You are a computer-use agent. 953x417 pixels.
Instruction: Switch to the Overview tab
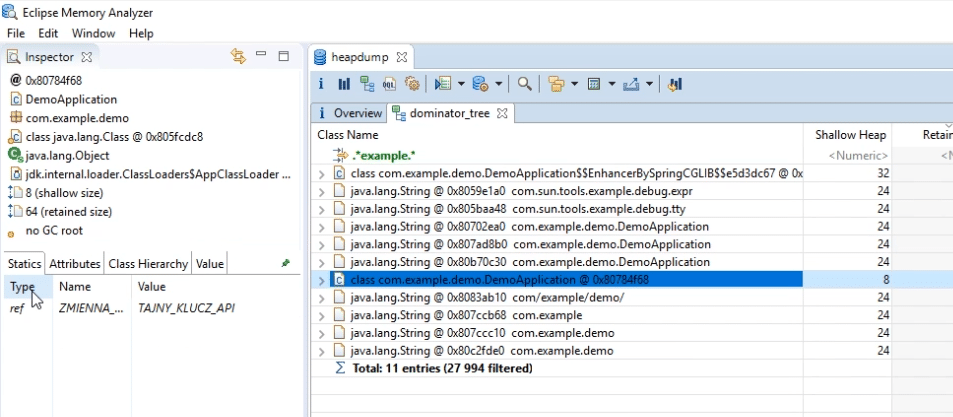[351, 113]
